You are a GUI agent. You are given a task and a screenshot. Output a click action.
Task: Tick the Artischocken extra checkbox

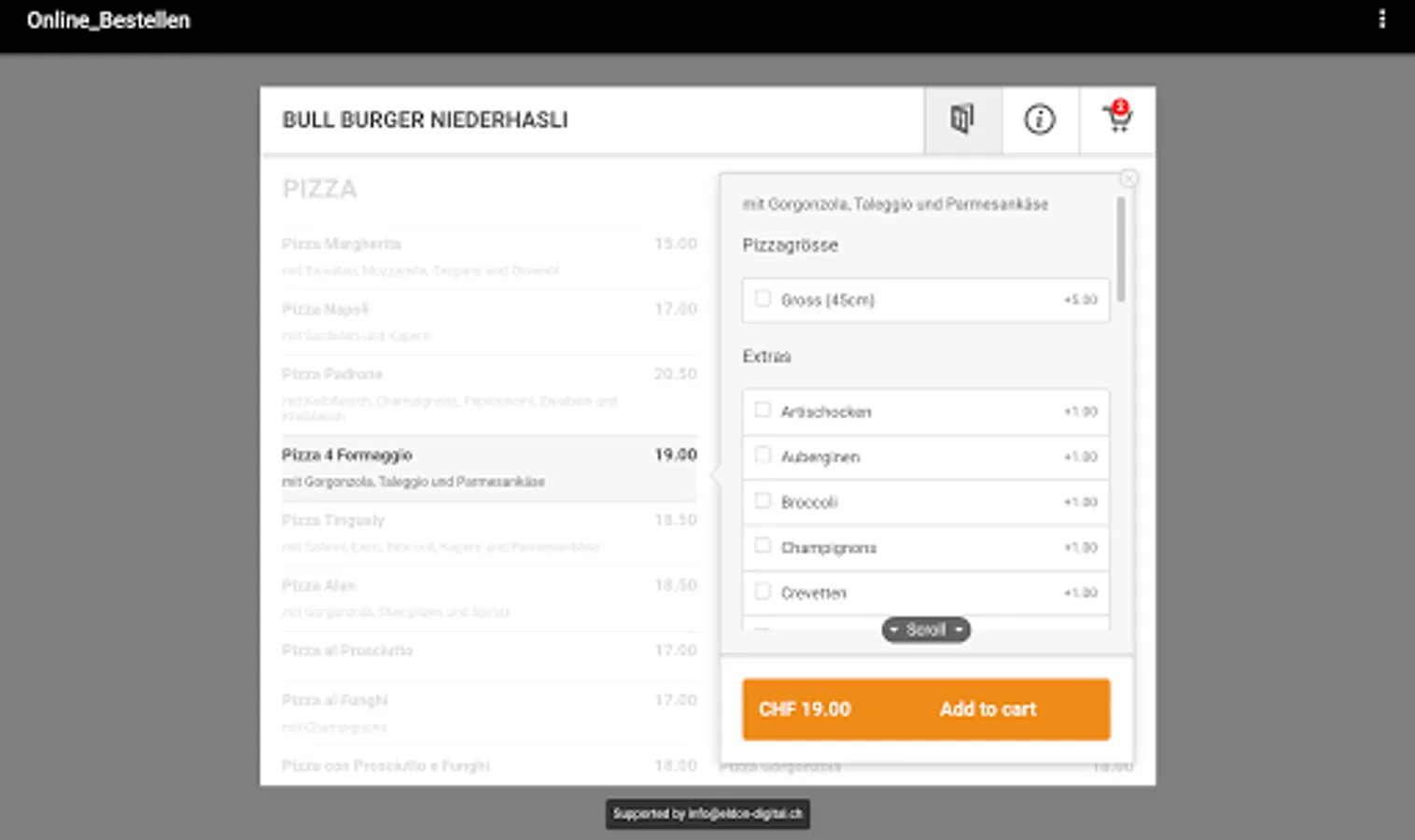[763, 410]
